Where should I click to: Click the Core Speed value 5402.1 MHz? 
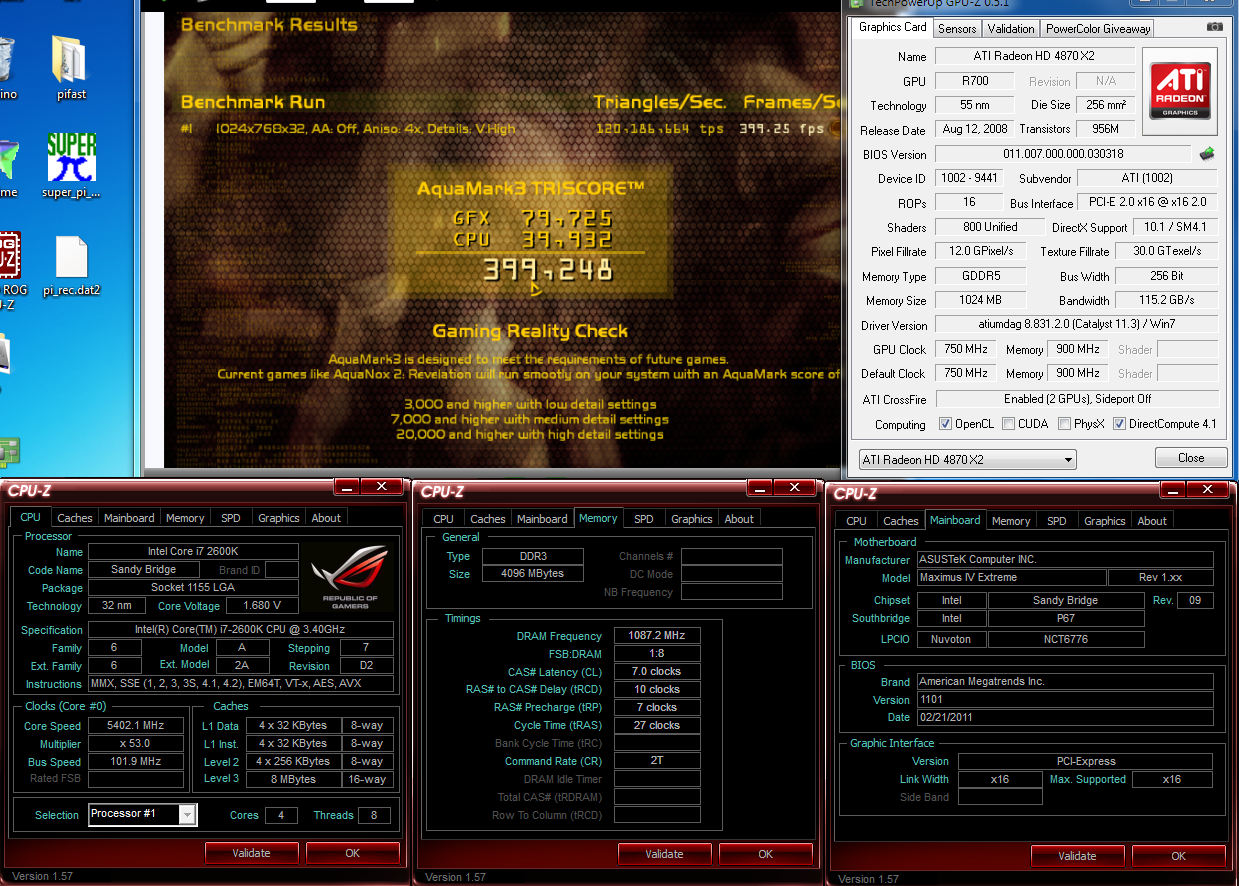pos(137,726)
